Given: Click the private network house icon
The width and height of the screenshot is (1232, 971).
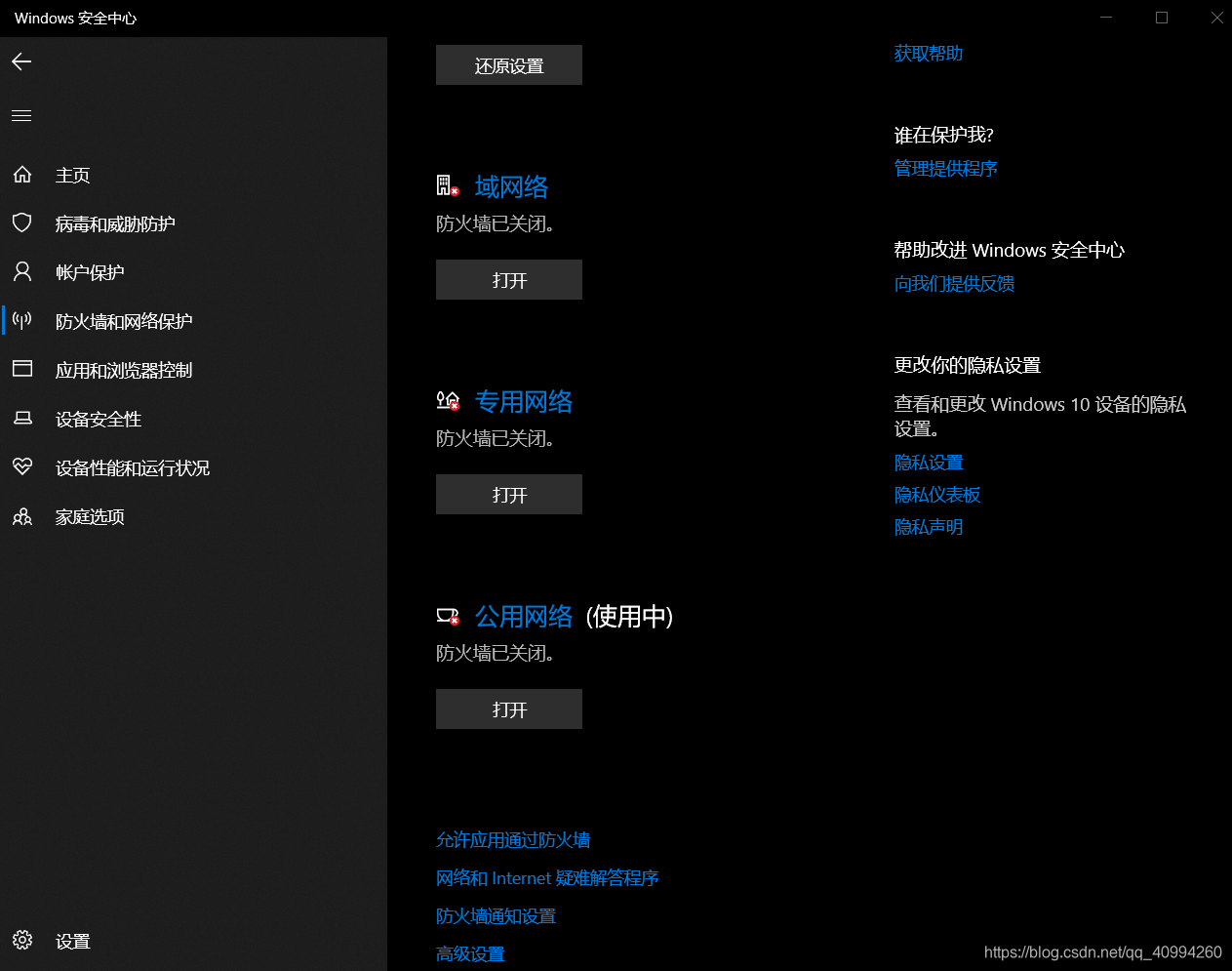Looking at the screenshot, I should pyautogui.click(x=448, y=400).
